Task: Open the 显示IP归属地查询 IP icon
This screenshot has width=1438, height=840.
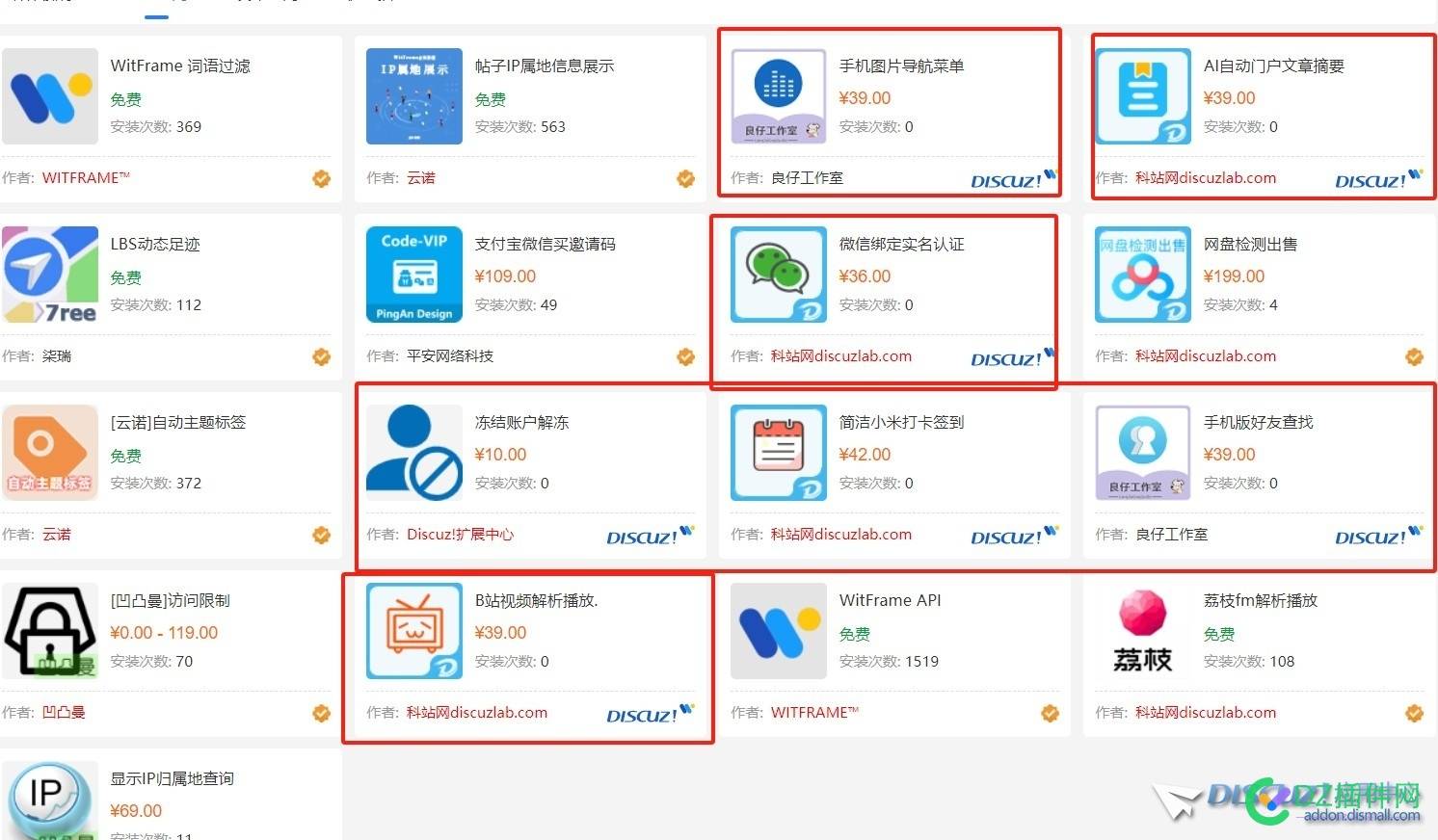Action: point(50,801)
